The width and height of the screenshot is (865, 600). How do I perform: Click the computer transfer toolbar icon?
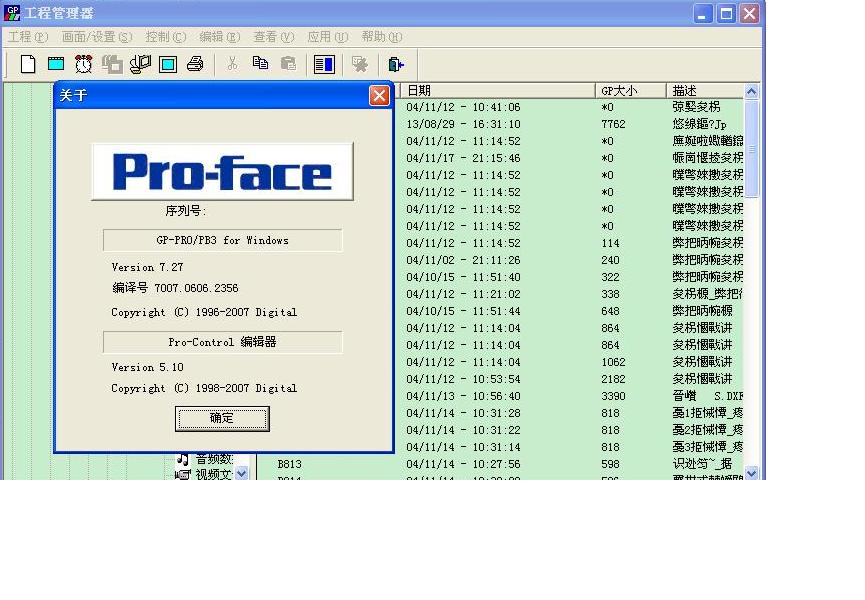pos(140,64)
